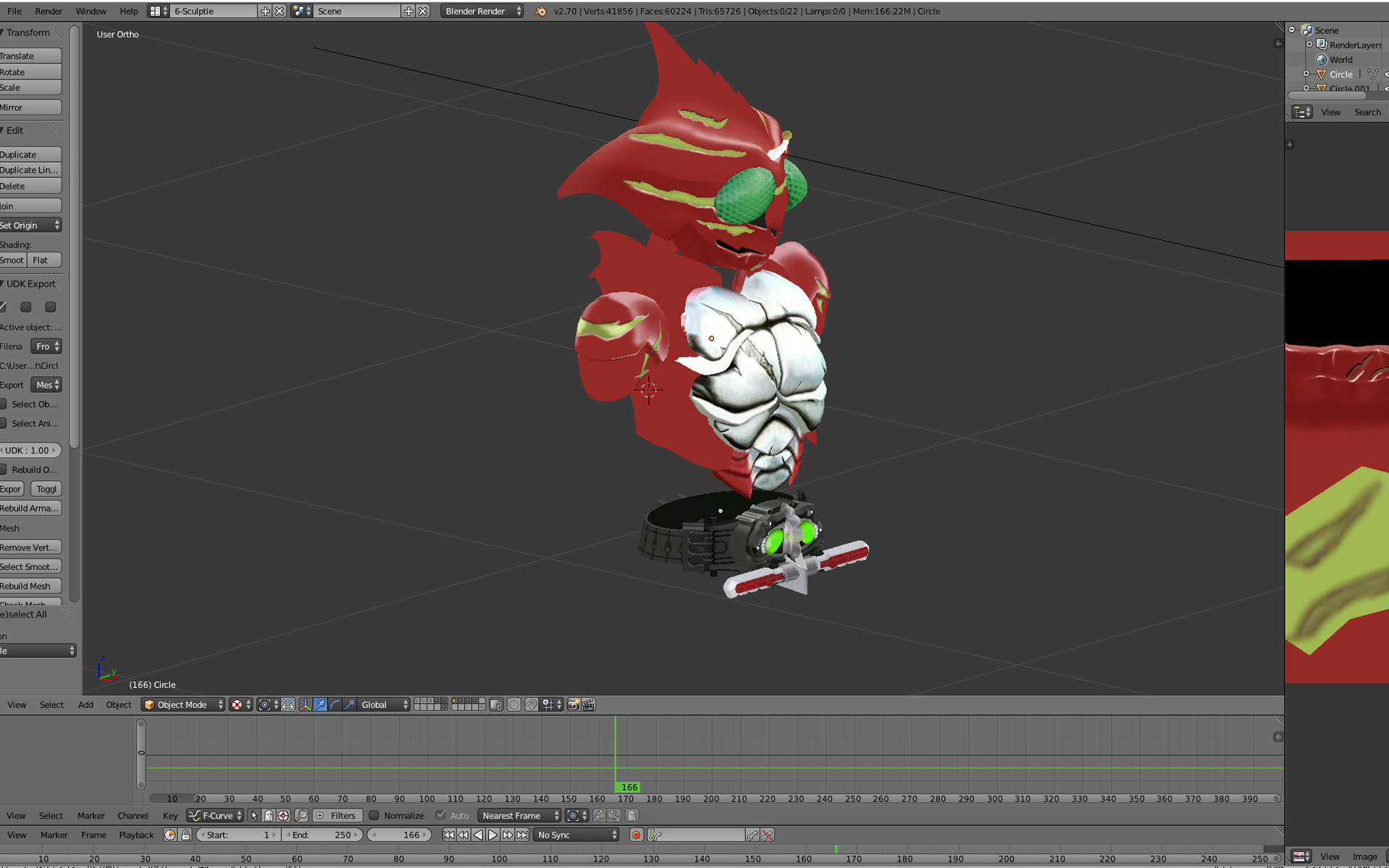Click delete keyframe crossed-key icon

(x=768, y=835)
